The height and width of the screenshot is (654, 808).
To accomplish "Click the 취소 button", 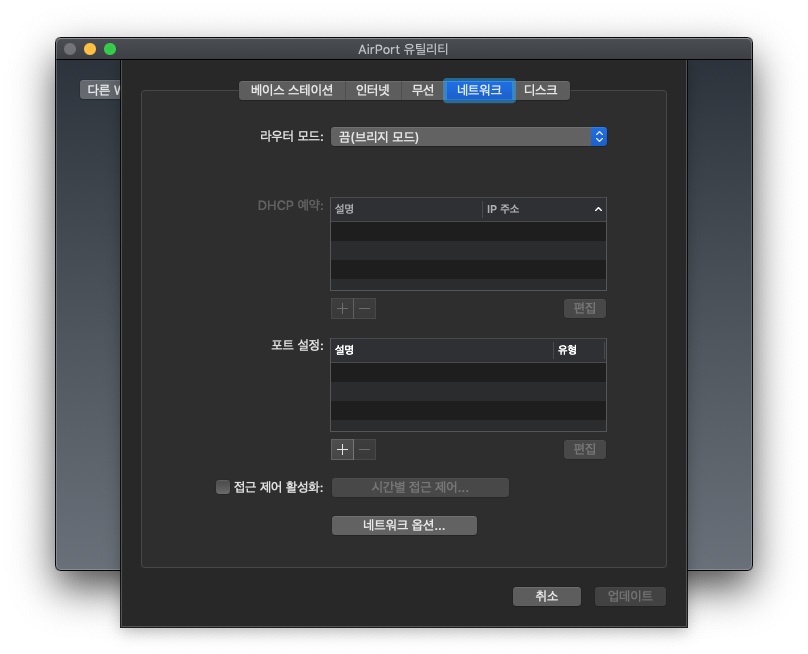I will [547, 596].
